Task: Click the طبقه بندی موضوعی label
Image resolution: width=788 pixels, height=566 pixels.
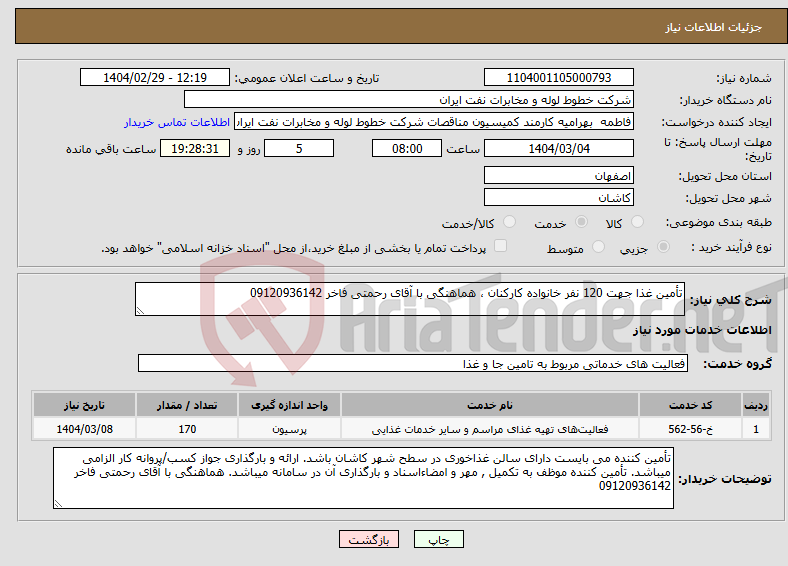Action: (719, 222)
